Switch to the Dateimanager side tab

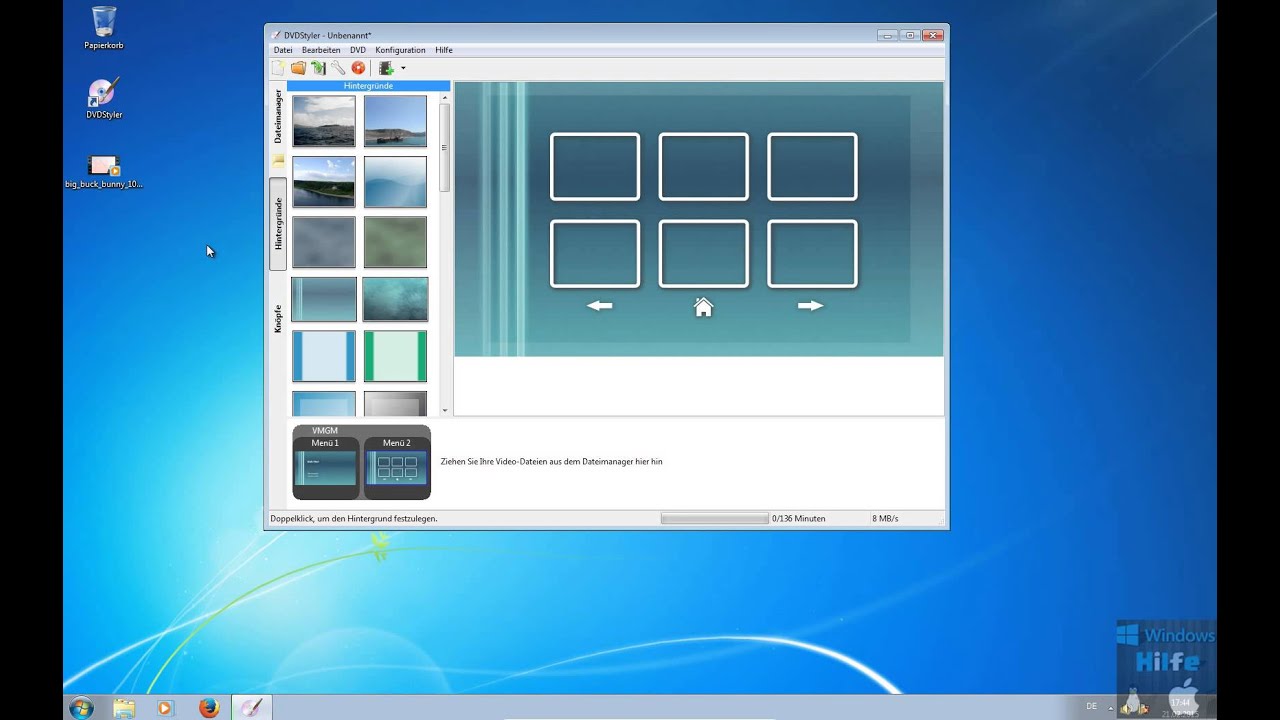(278, 116)
